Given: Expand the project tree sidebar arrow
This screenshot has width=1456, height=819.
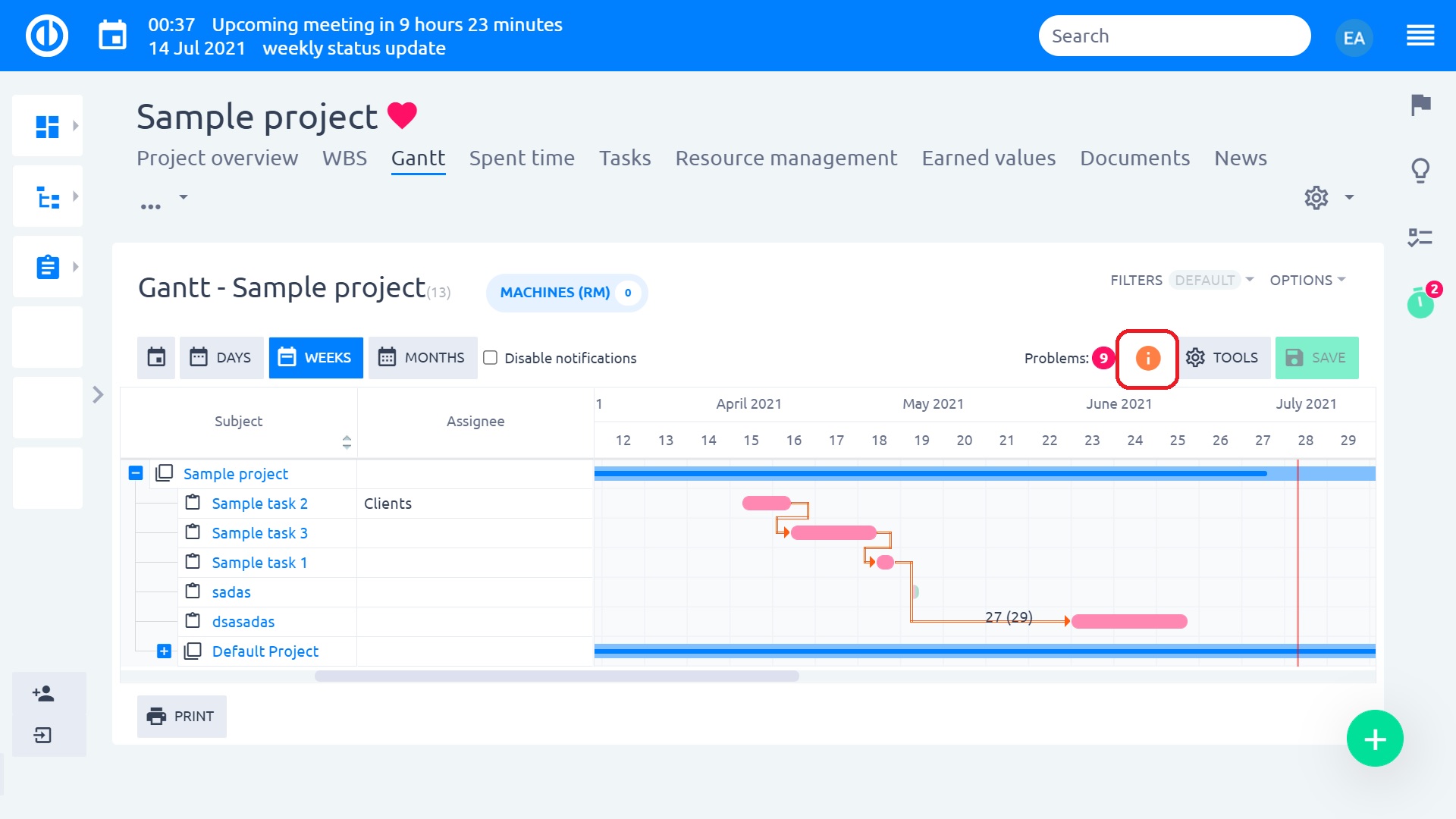Looking at the screenshot, I should (x=75, y=196).
